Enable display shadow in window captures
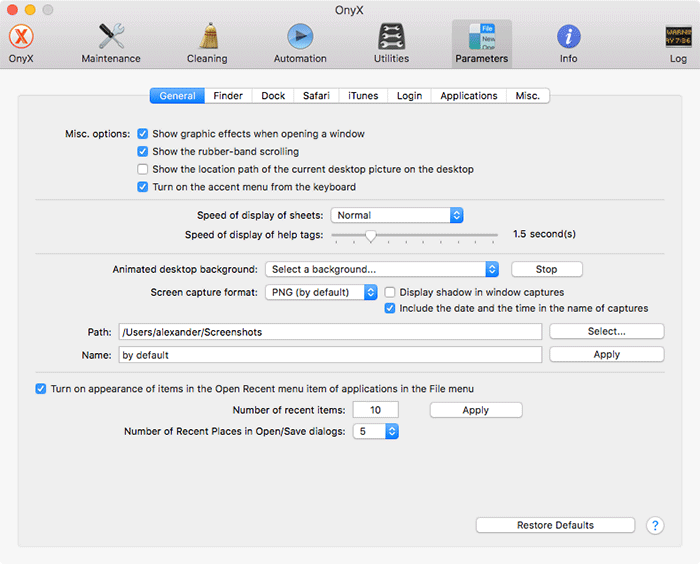 point(391,292)
